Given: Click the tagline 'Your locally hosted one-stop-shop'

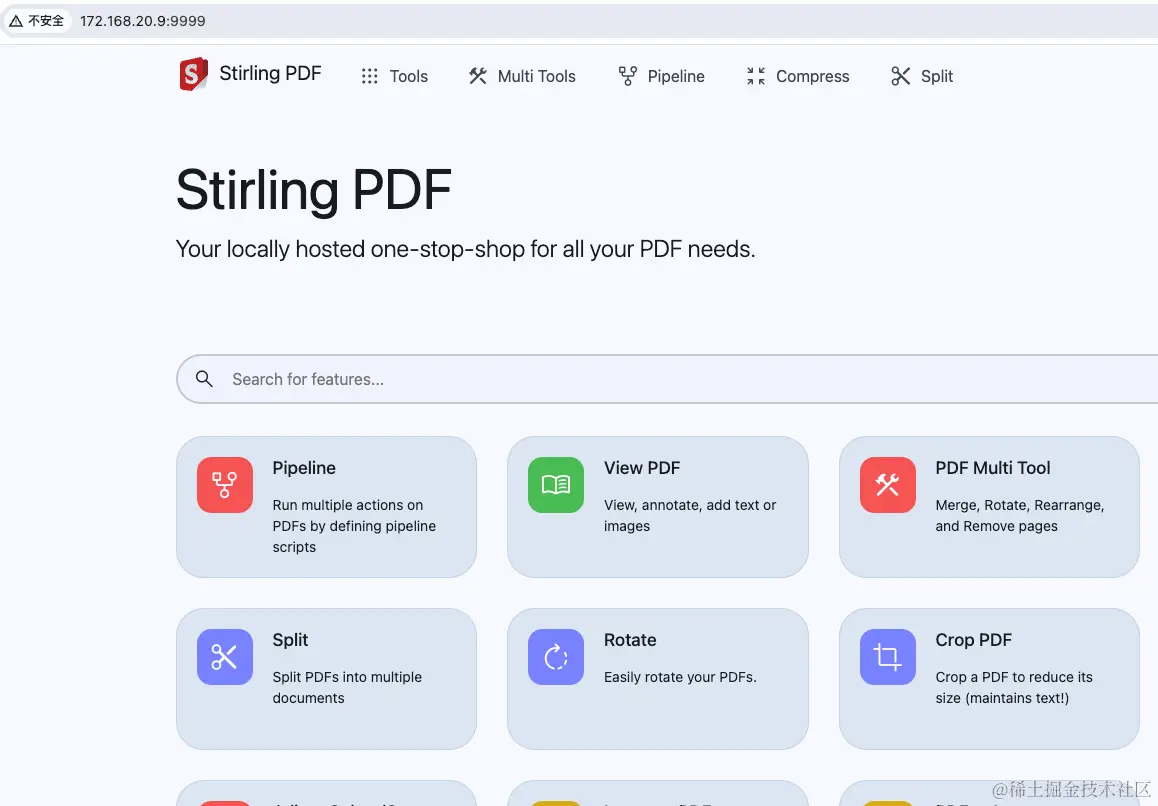Looking at the screenshot, I should (350, 249).
